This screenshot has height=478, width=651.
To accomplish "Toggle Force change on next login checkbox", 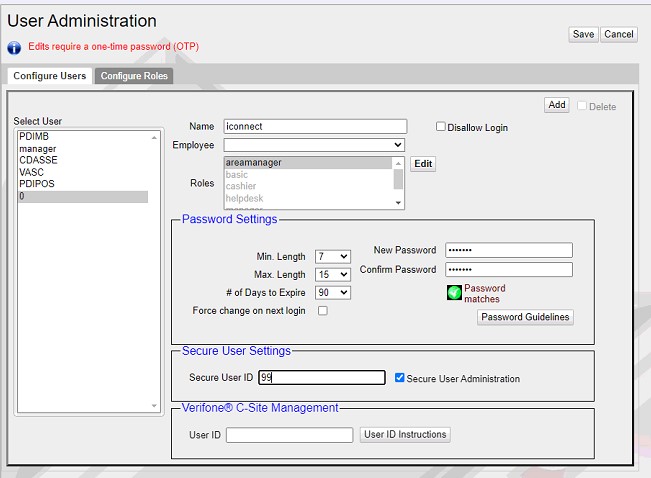I will pos(322,311).
